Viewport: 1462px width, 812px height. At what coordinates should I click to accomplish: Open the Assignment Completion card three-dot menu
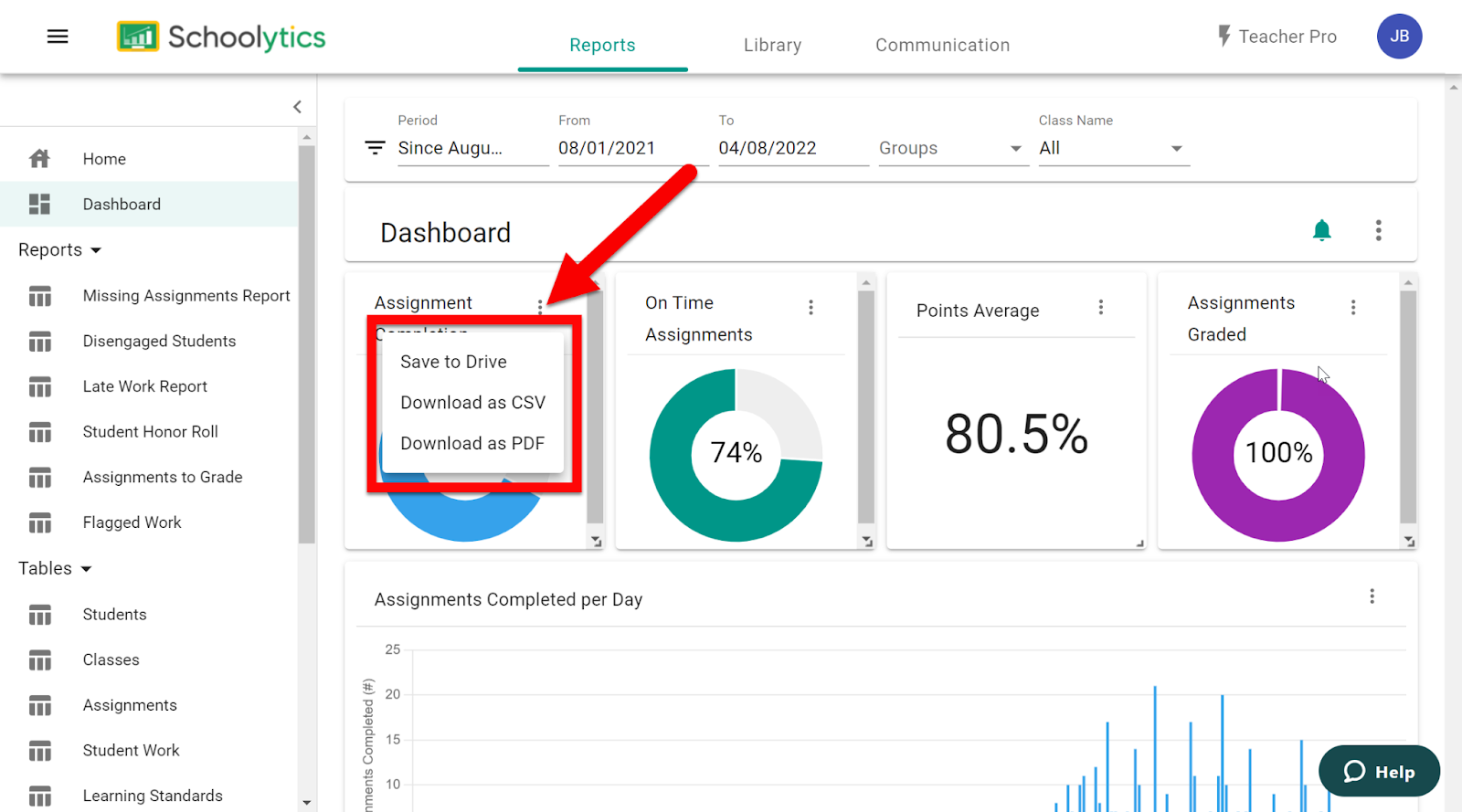click(x=540, y=308)
